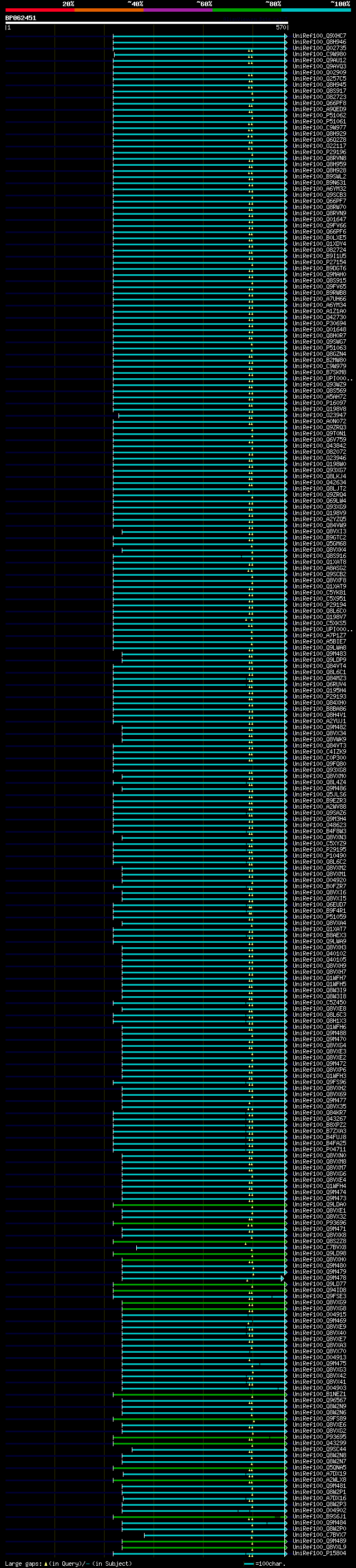Open hit UniRef100_P93696

(x=319, y=1223)
